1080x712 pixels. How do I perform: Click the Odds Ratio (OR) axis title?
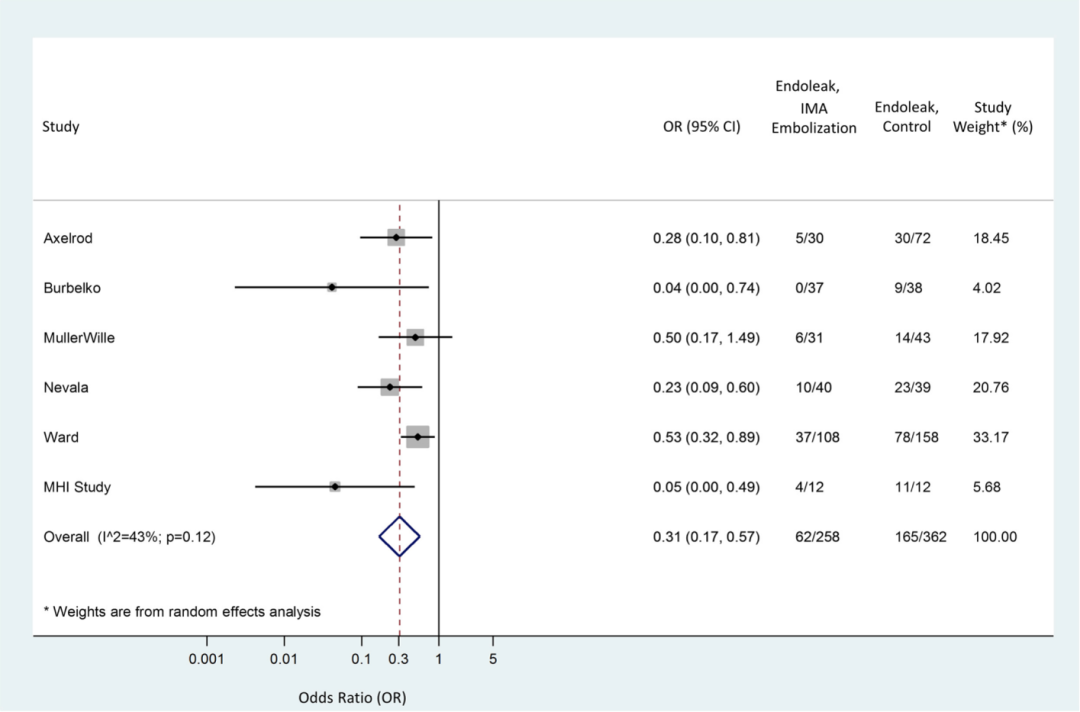coord(352,697)
